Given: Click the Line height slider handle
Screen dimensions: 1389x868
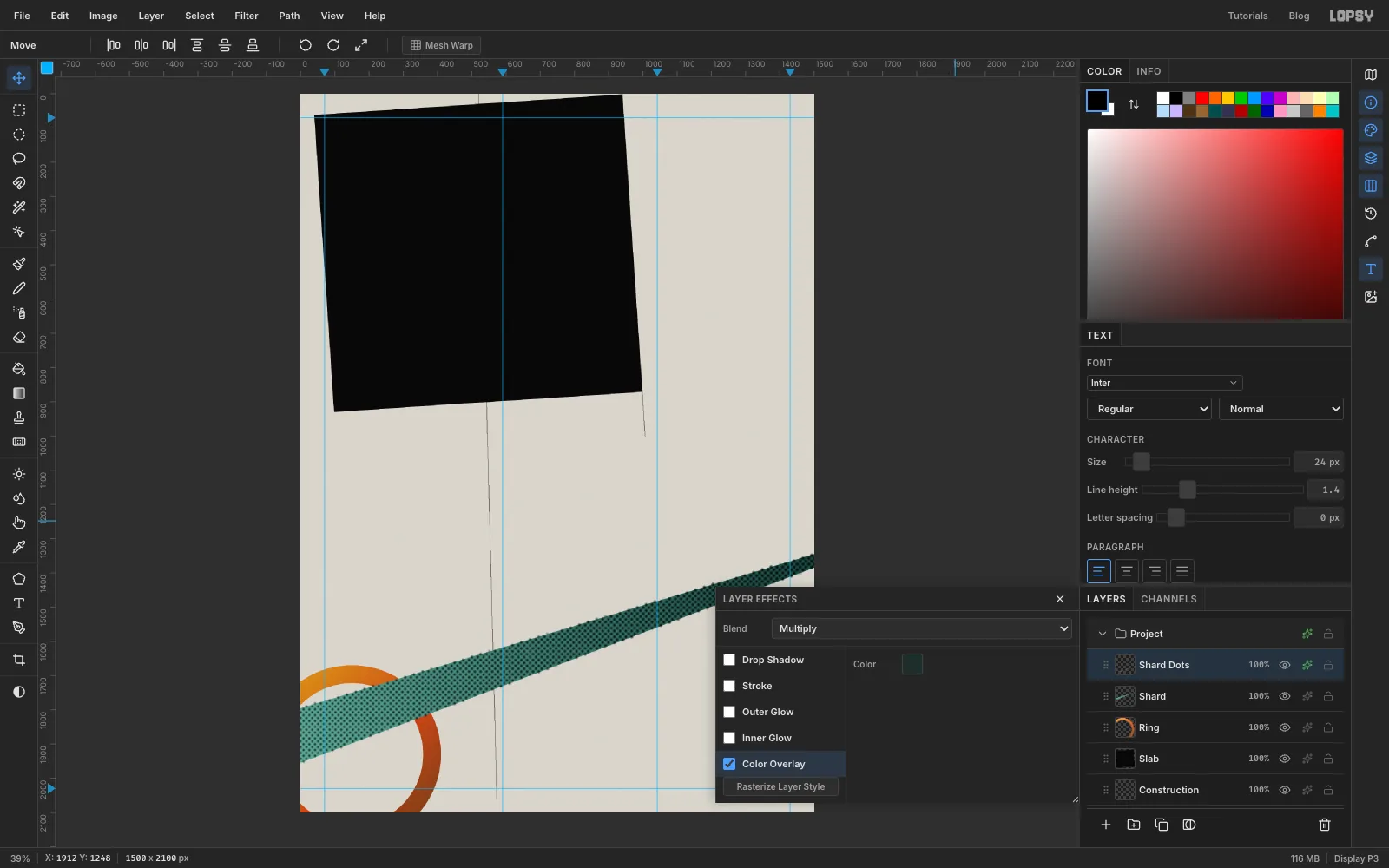Looking at the screenshot, I should coord(1188,490).
